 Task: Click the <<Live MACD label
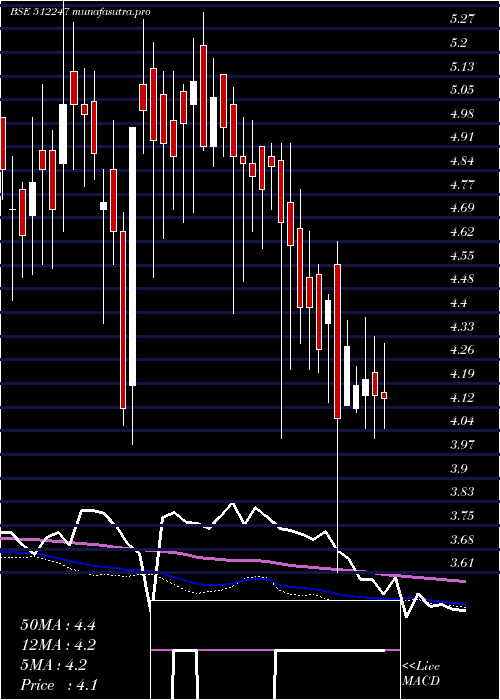coord(421,674)
